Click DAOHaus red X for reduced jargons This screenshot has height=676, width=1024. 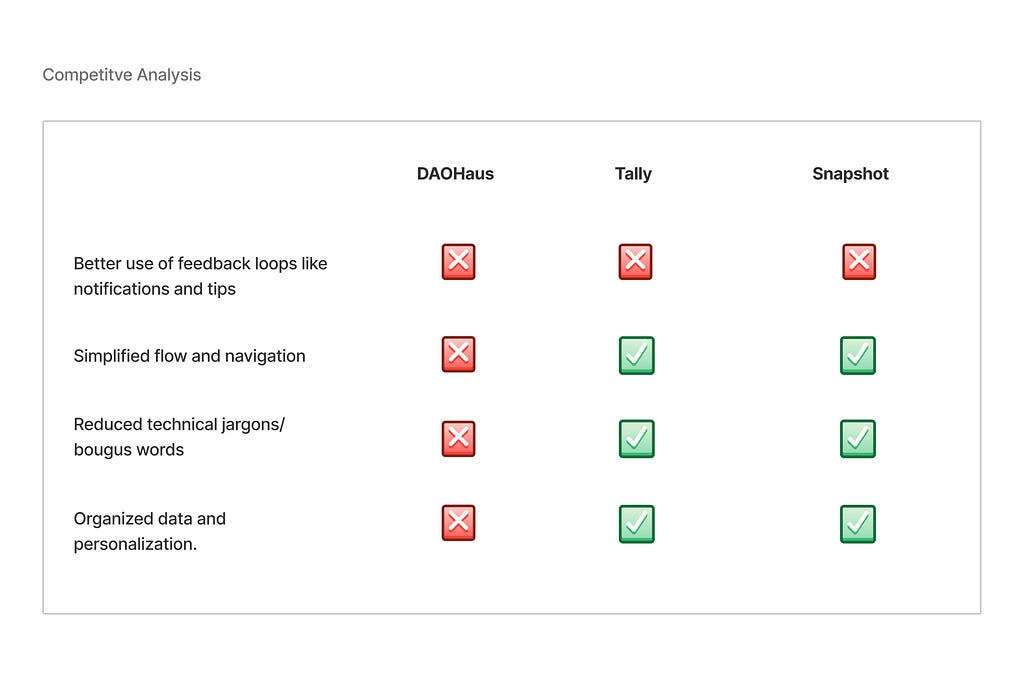click(458, 438)
